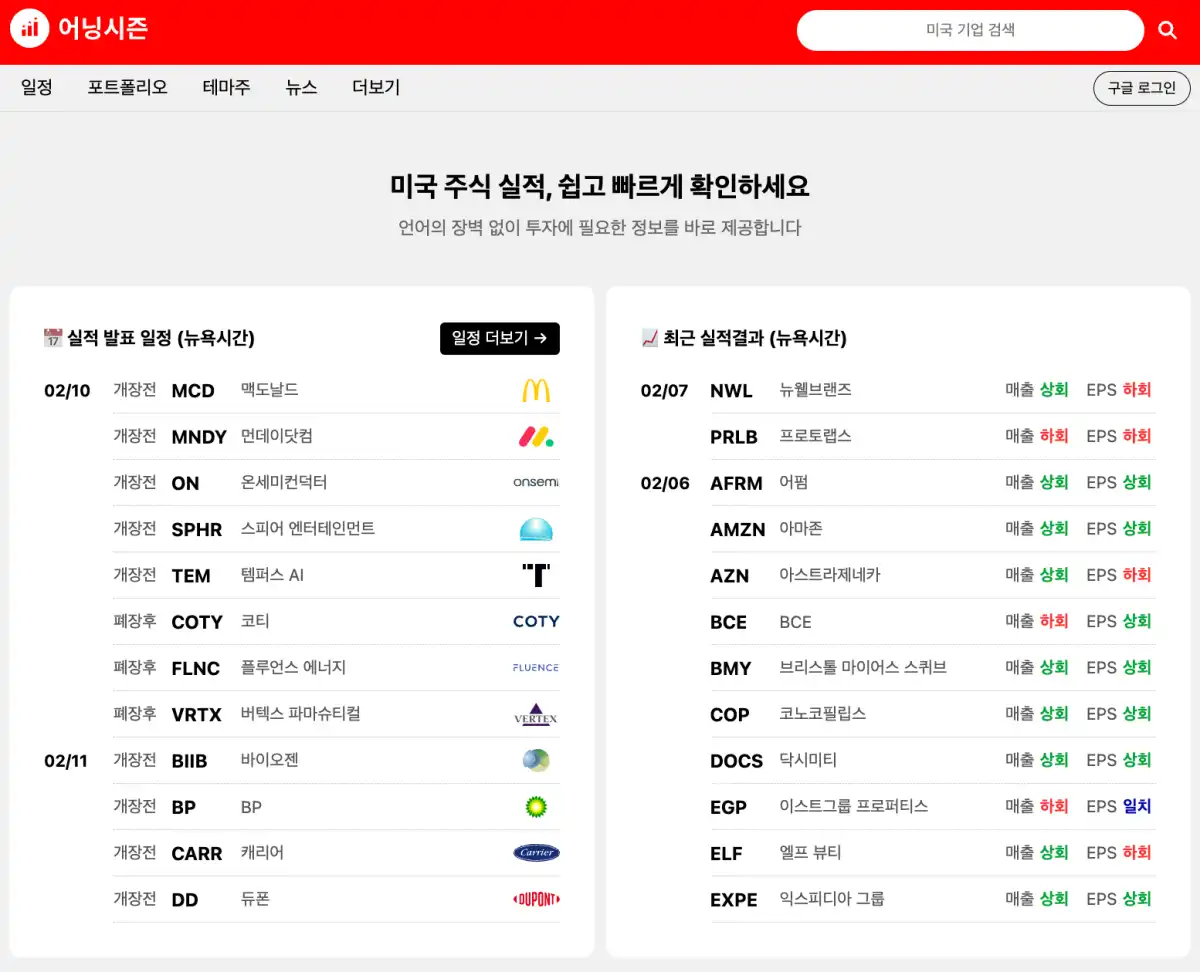
Task: Click the 구글 로그인 button
Action: 1141,87
